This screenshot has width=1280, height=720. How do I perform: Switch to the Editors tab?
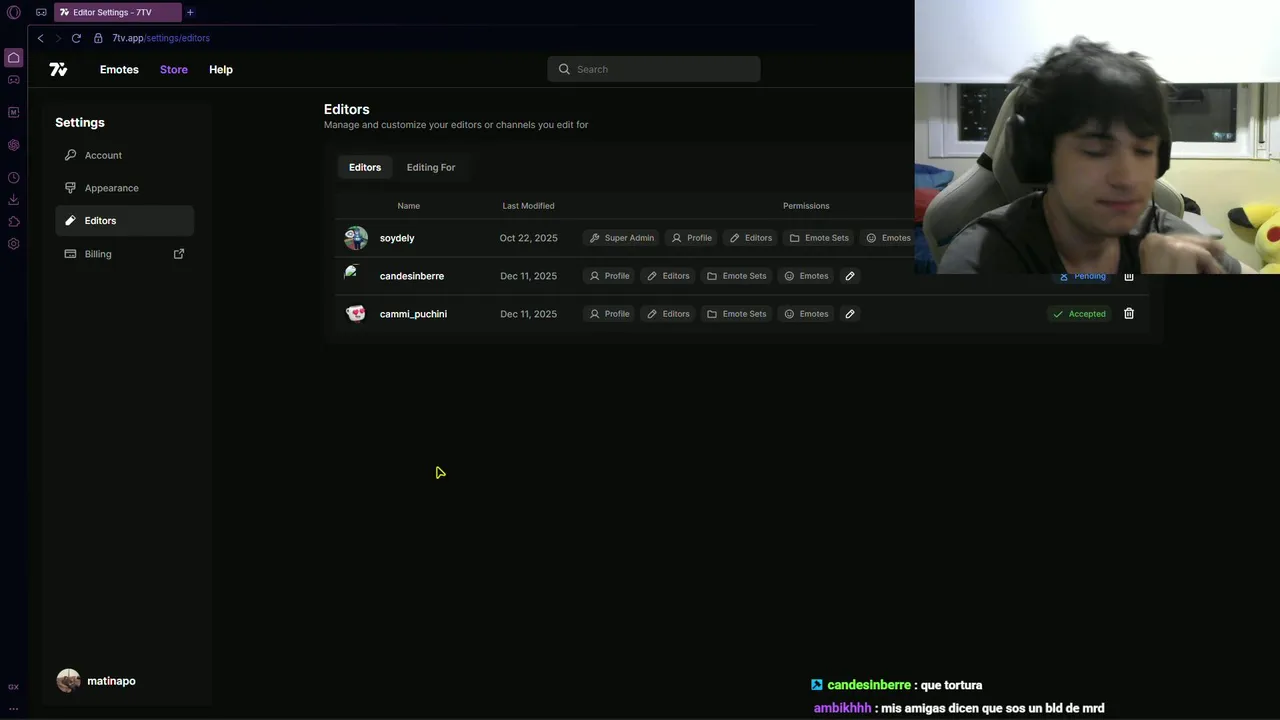click(365, 167)
